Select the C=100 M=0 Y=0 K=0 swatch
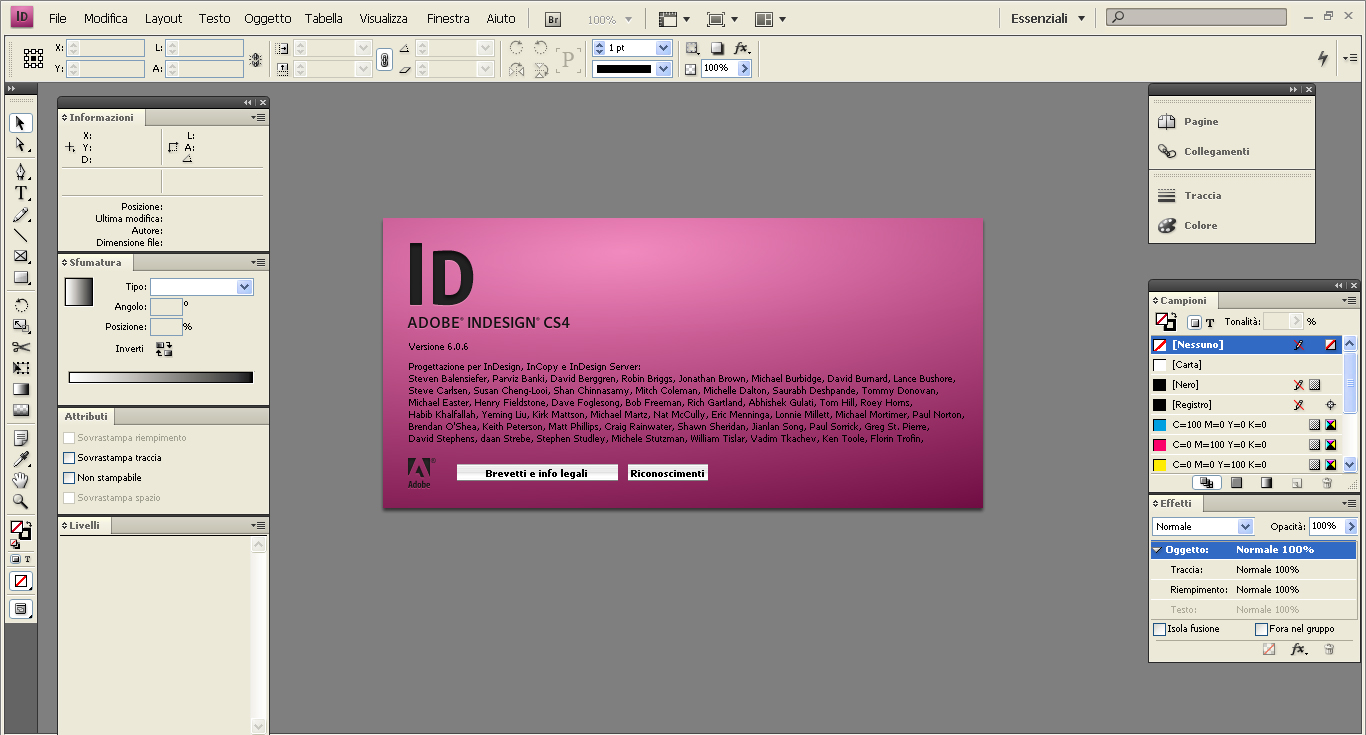The width and height of the screenshot is (1366, 735). coord(1247,425)
